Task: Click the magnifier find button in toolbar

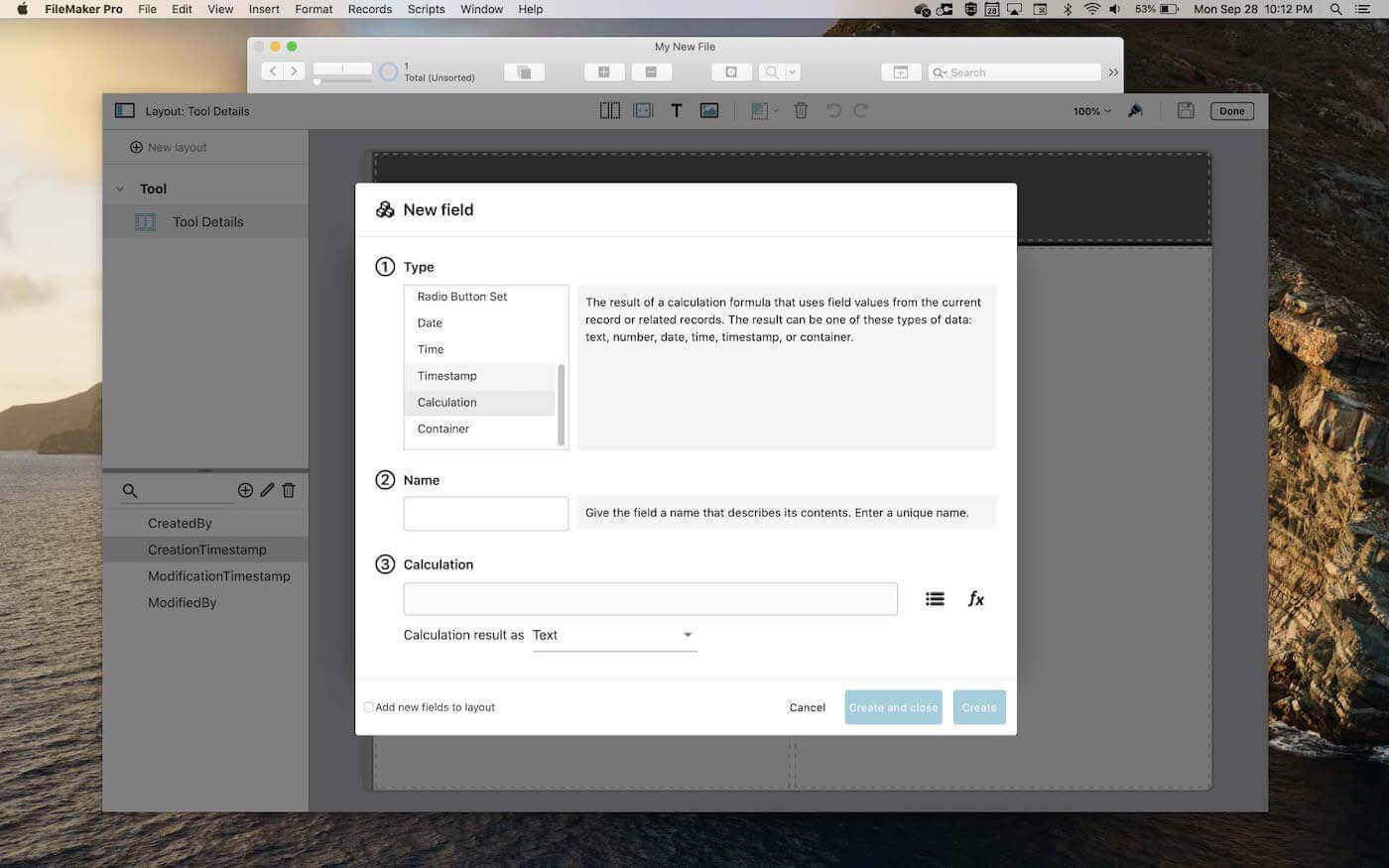Action: point(771,72)
